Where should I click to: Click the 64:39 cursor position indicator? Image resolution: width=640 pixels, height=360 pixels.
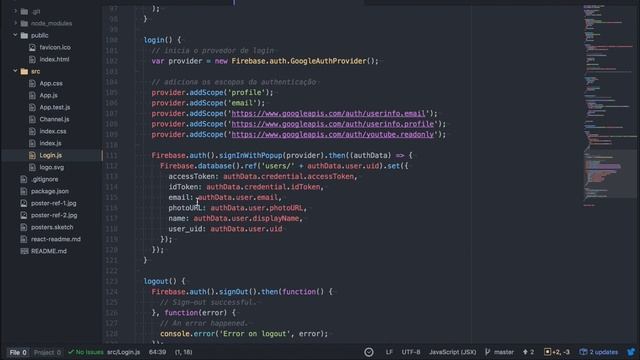tap(157, 352)
